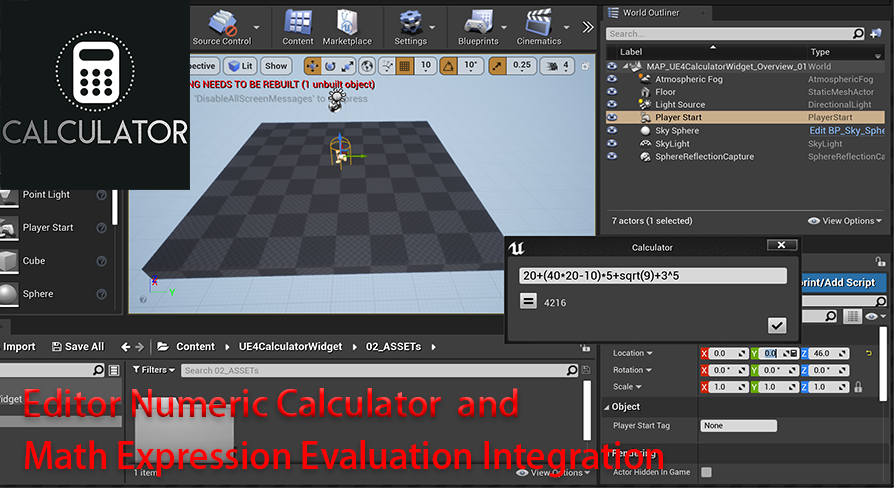The height and width of the screenshot is (488, 894).
Task: Open the Marketplace toolbar button
Action: pos(347,27)
